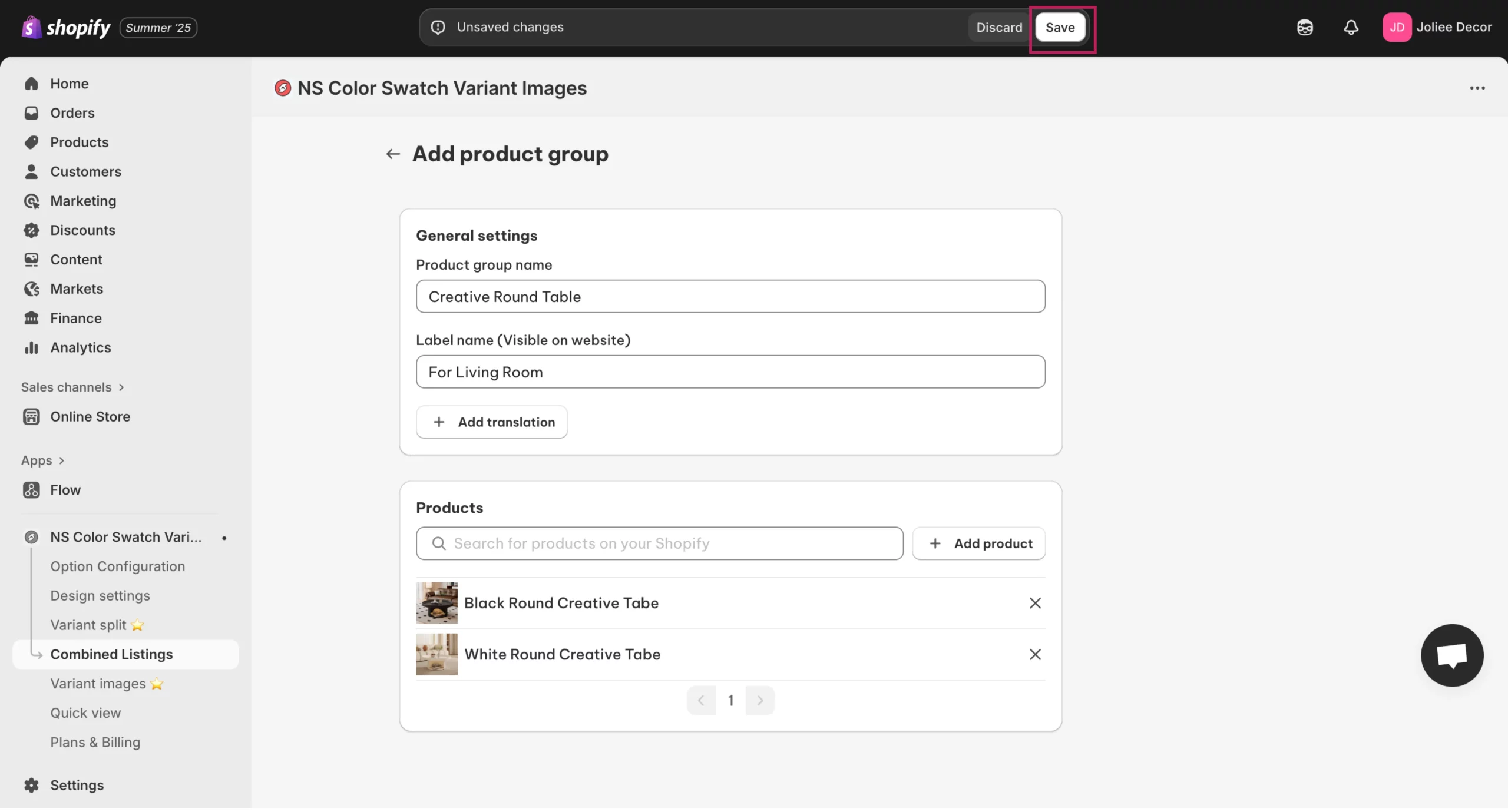Click the Discounts badge icon
1508x812 pixels.
pyautogui.click(x=31, y=230)
